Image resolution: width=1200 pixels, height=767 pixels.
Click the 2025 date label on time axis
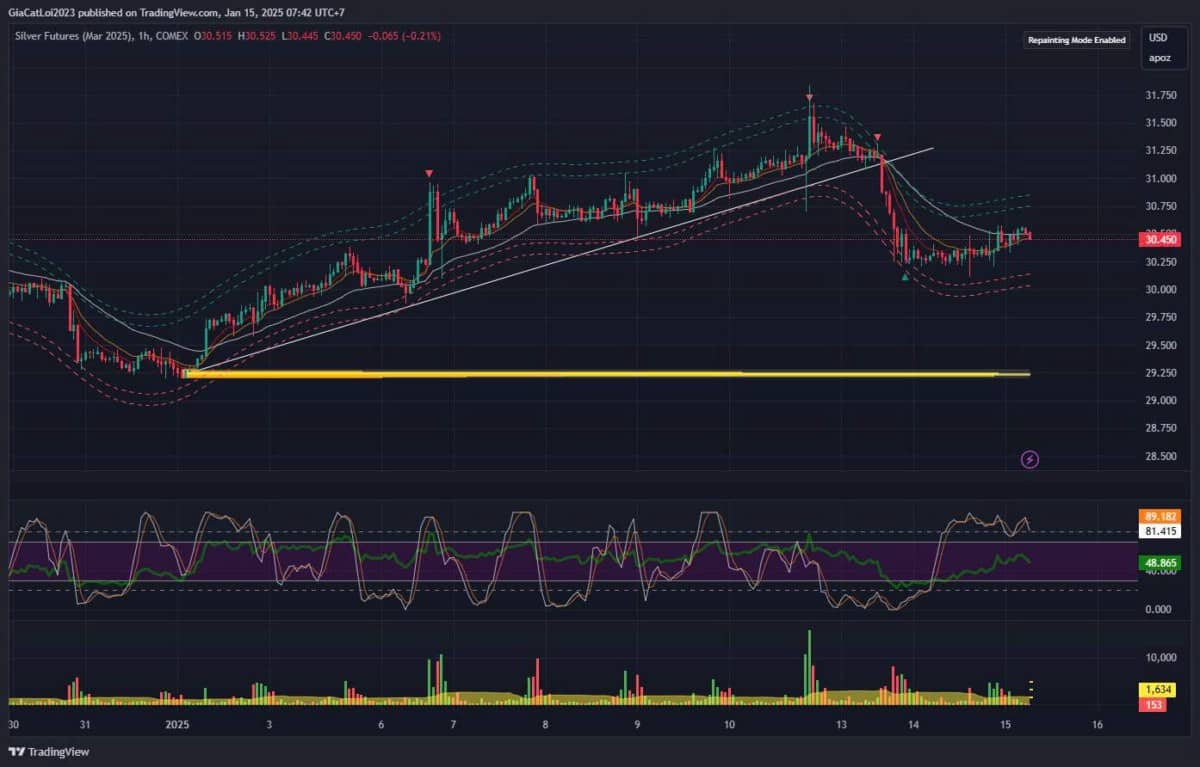[x=176, y=724]
